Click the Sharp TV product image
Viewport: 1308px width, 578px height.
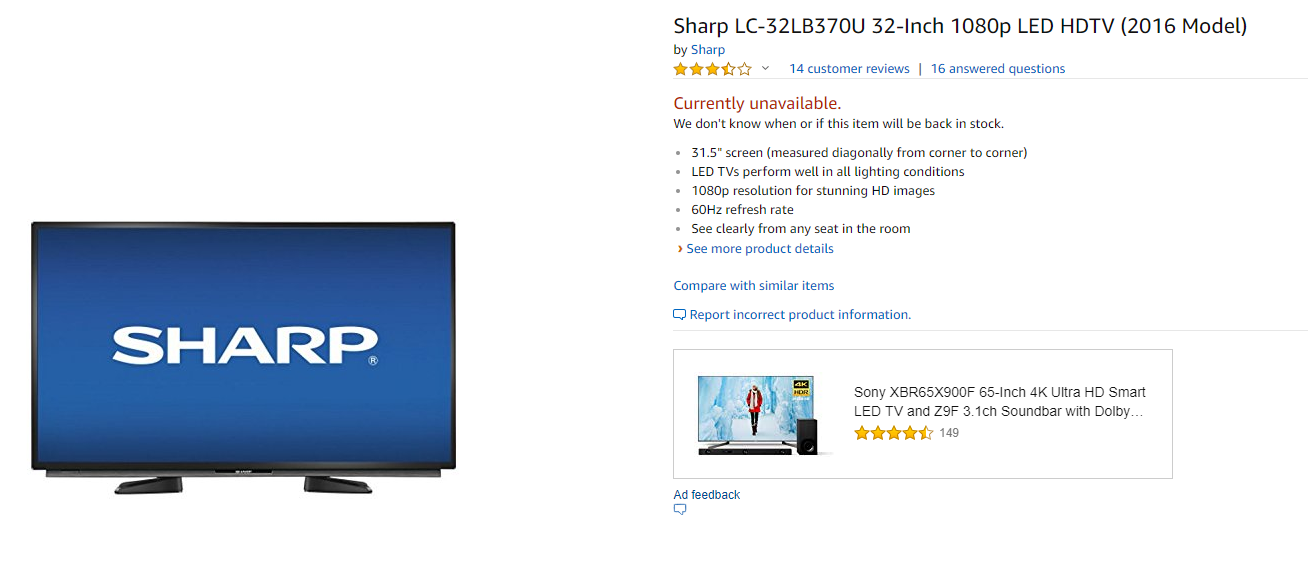(x=243, y=359)
